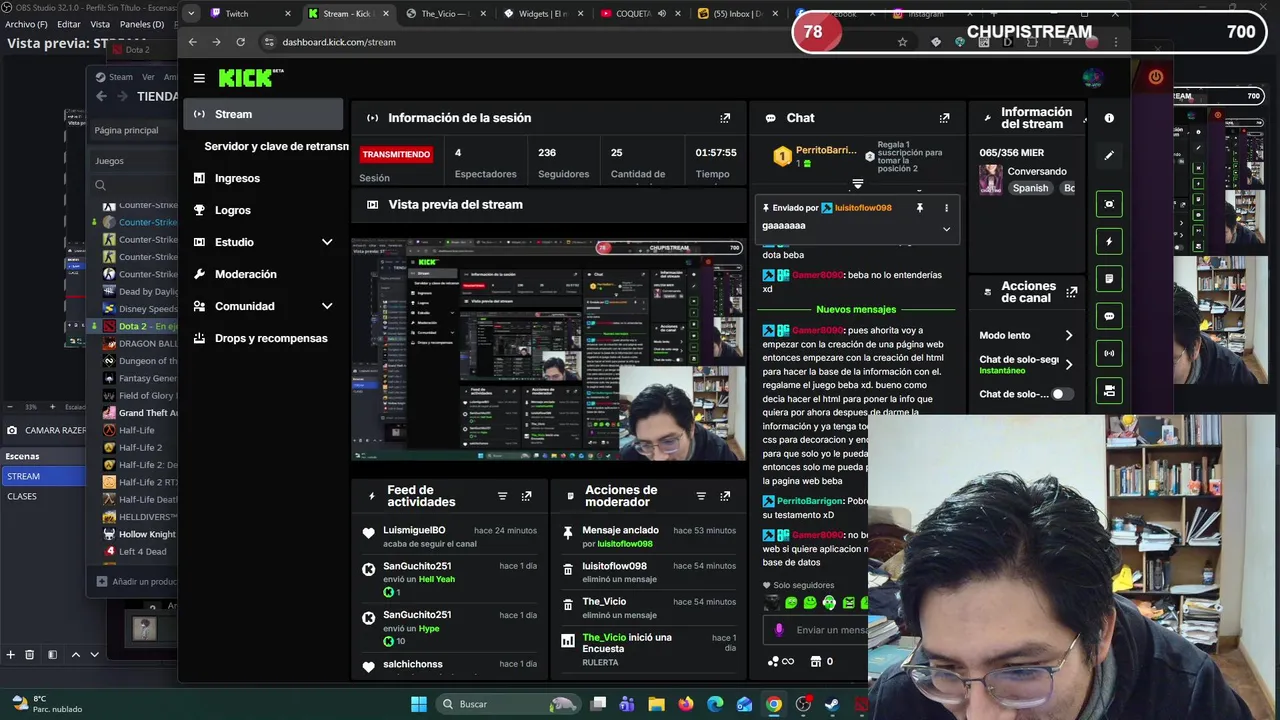
Task: Open Editar menu in OBS Studio
Action: point(69,24)
